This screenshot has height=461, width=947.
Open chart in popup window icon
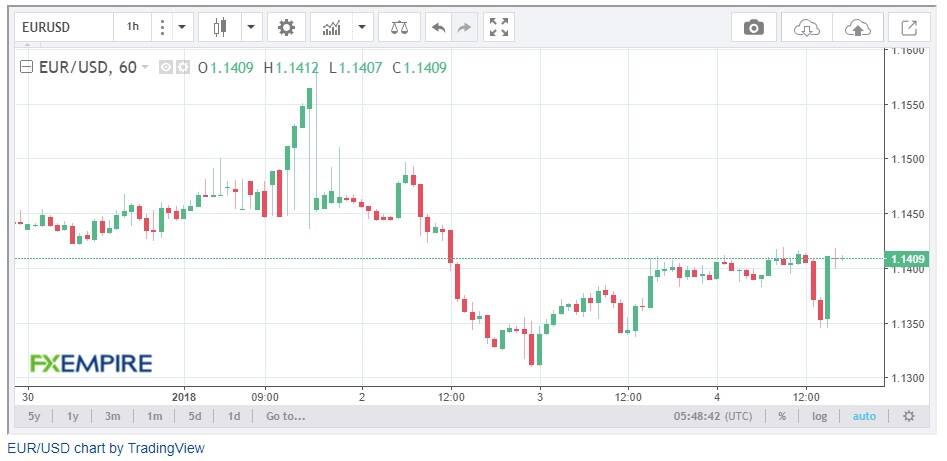[909, 27]
